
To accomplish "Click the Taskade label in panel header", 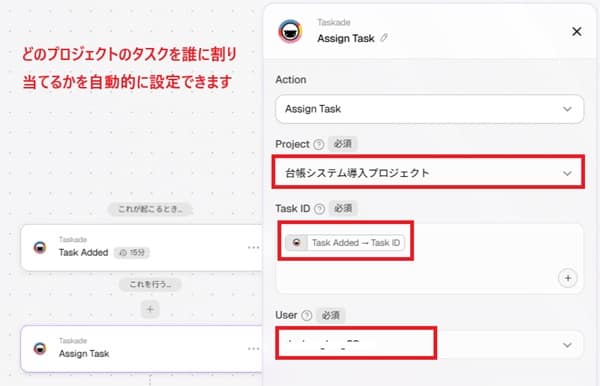I will [x=334, y=22].
